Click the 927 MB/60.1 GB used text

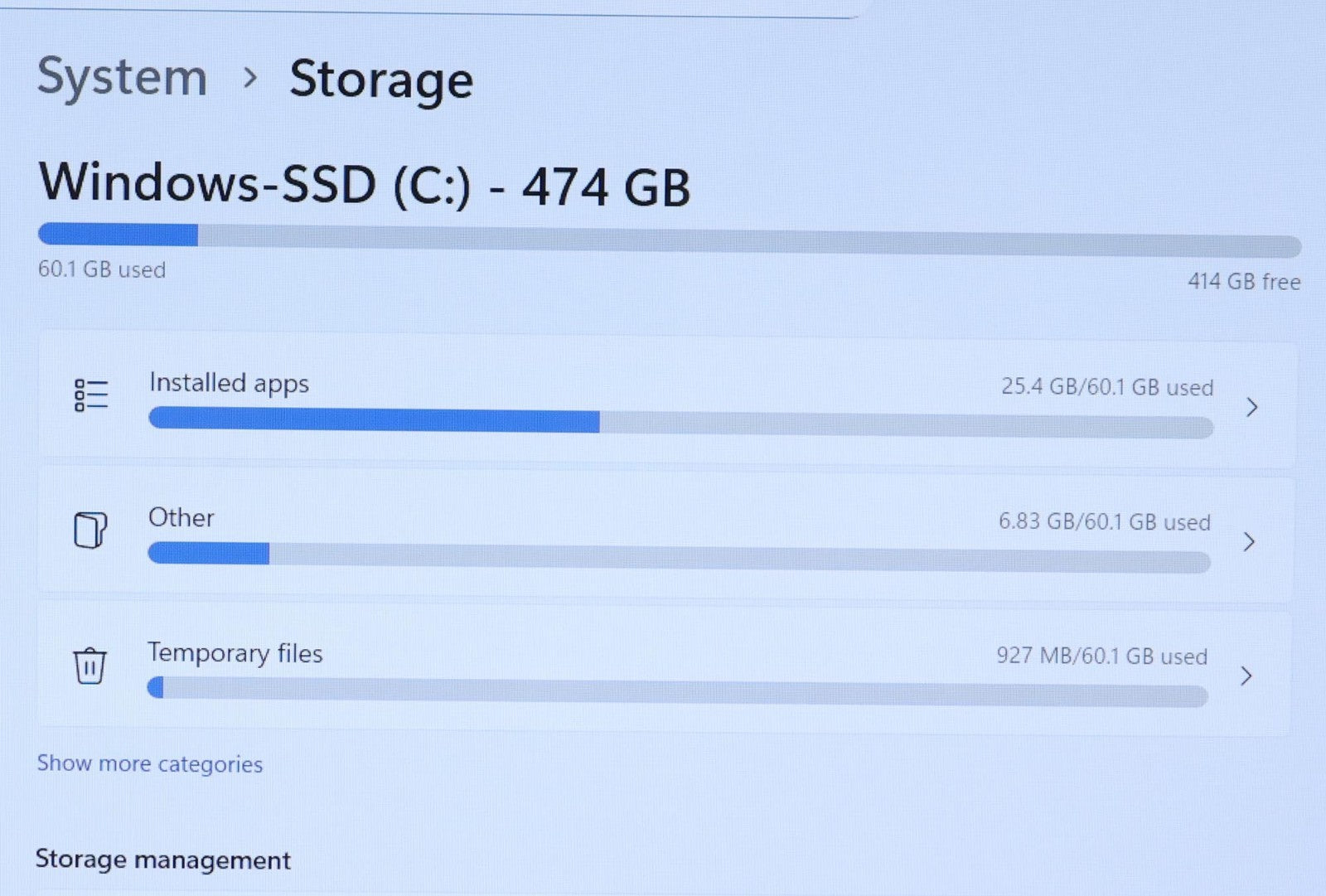pyautogui.click(x=1101, y=656)
